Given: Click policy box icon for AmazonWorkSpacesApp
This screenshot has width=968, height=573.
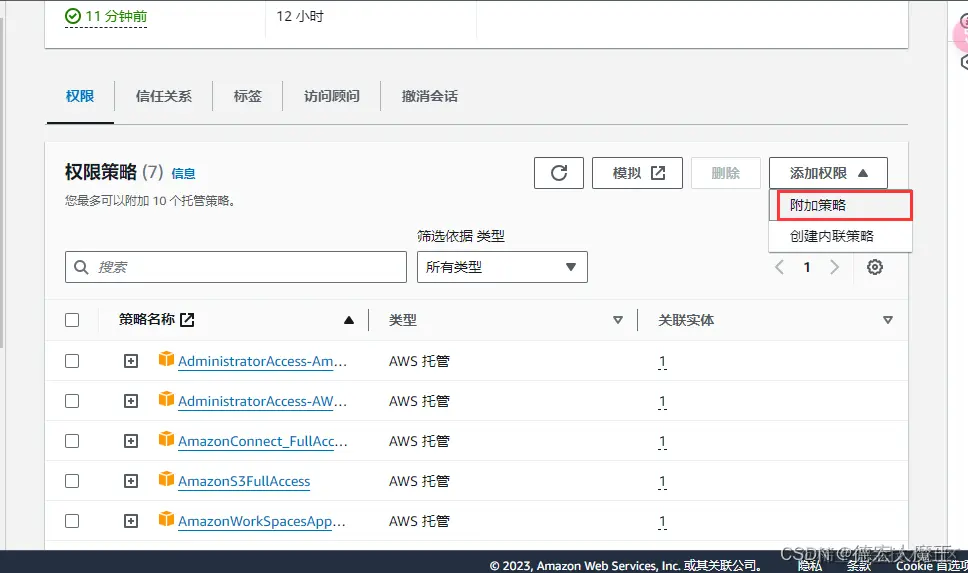Looking at the screenshot, I should pos(166,519).
